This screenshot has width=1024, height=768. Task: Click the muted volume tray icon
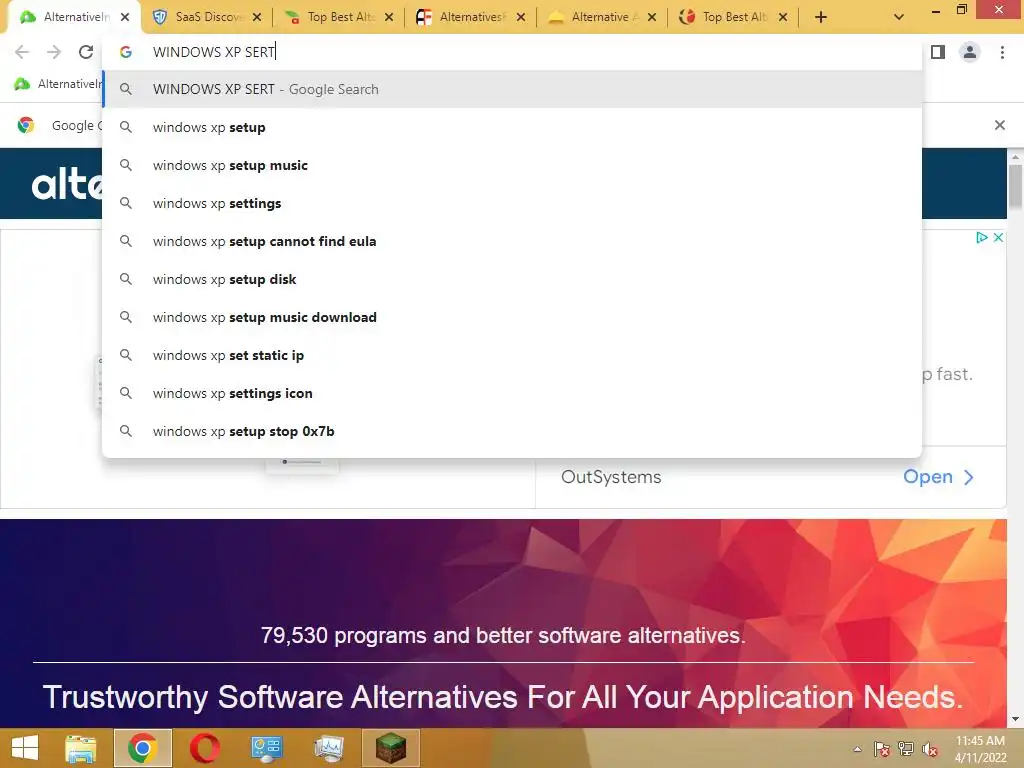pos(930,749)
